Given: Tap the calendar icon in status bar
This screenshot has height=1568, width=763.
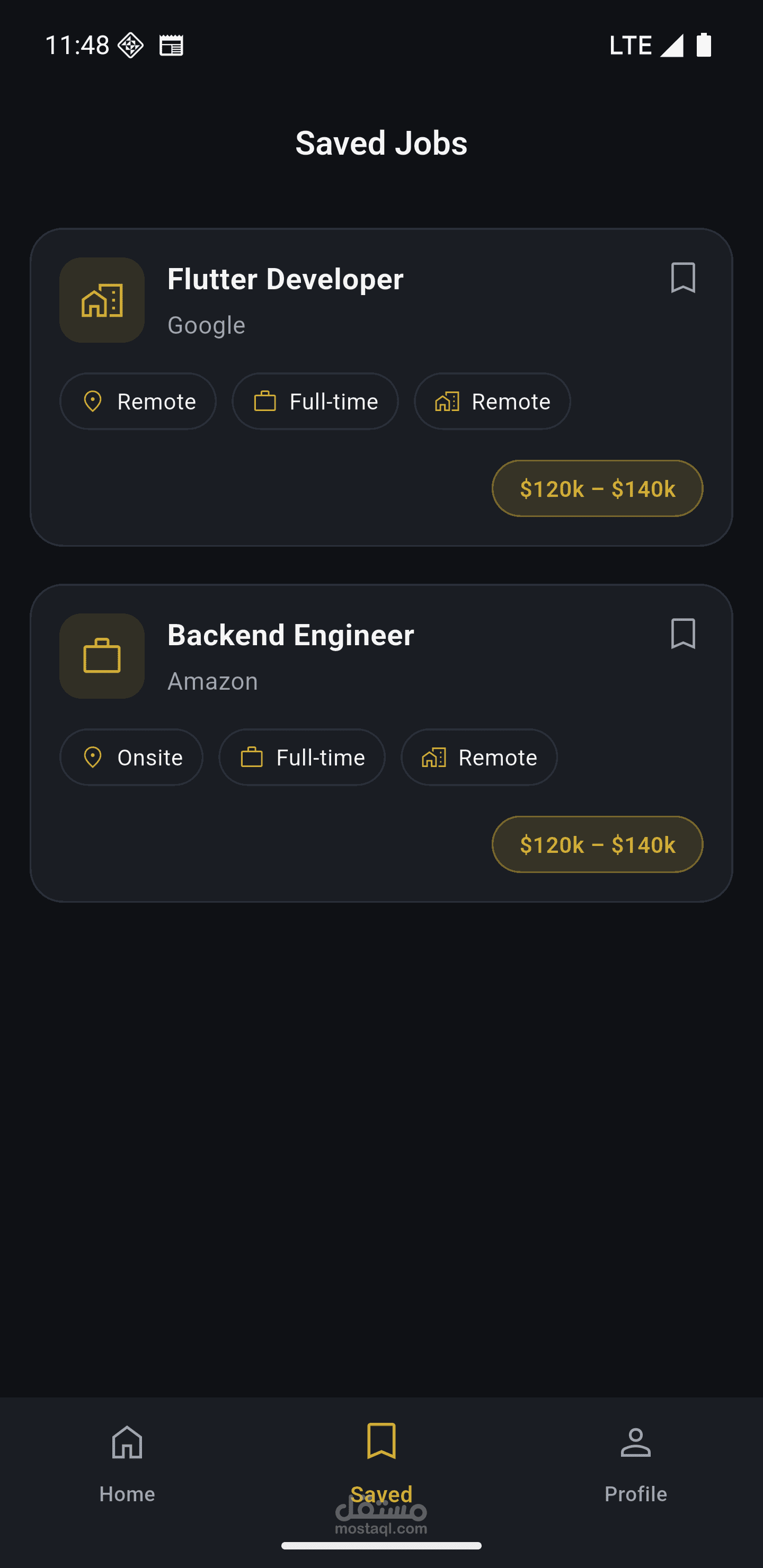Looking at the screenshot, I should 171,46.
